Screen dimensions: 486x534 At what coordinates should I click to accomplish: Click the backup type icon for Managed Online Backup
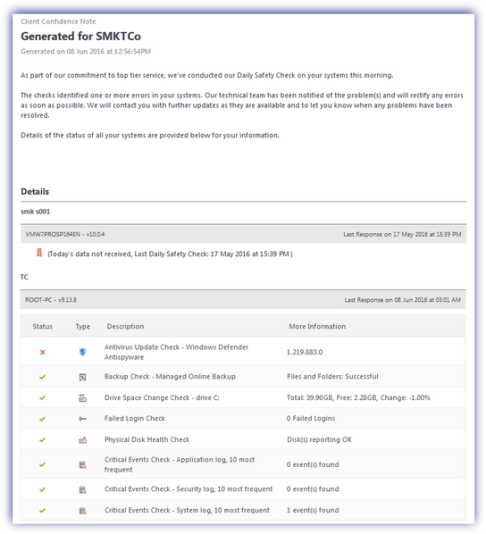pyautogui.click(x=82, y=377)
